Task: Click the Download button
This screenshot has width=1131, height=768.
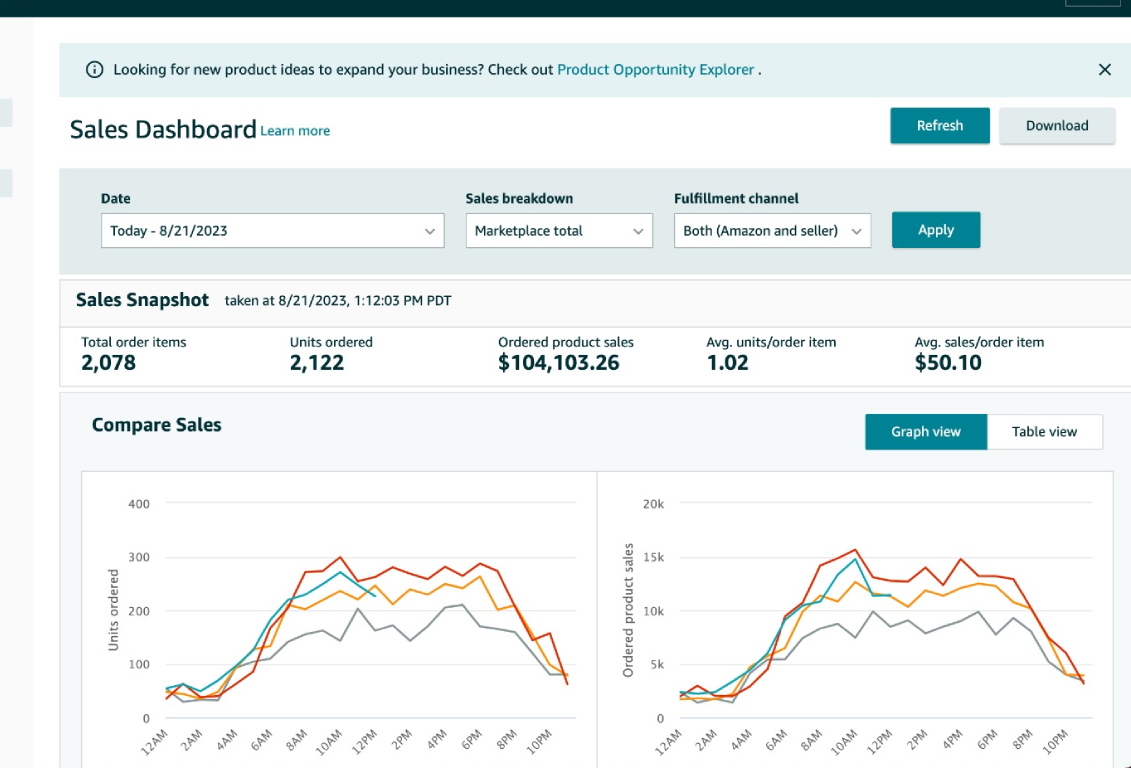Action: (x=1057, y=125)
